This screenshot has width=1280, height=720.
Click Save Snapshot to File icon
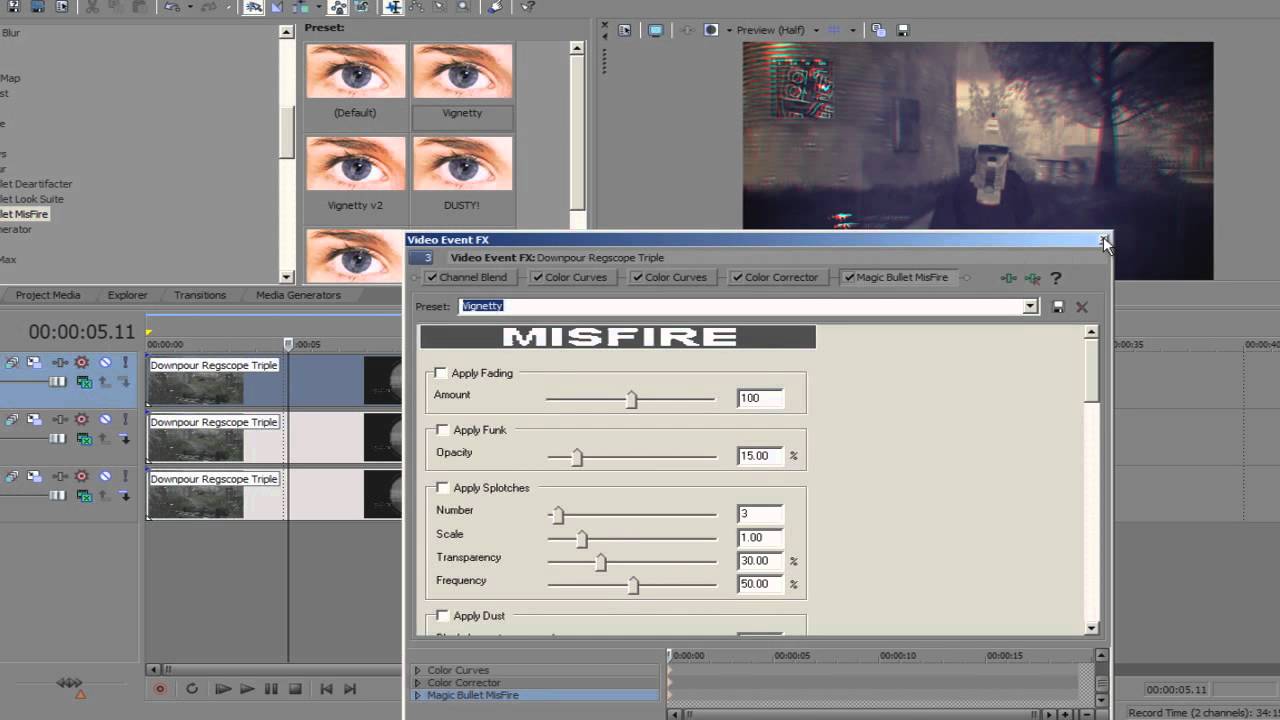point(902,30)
